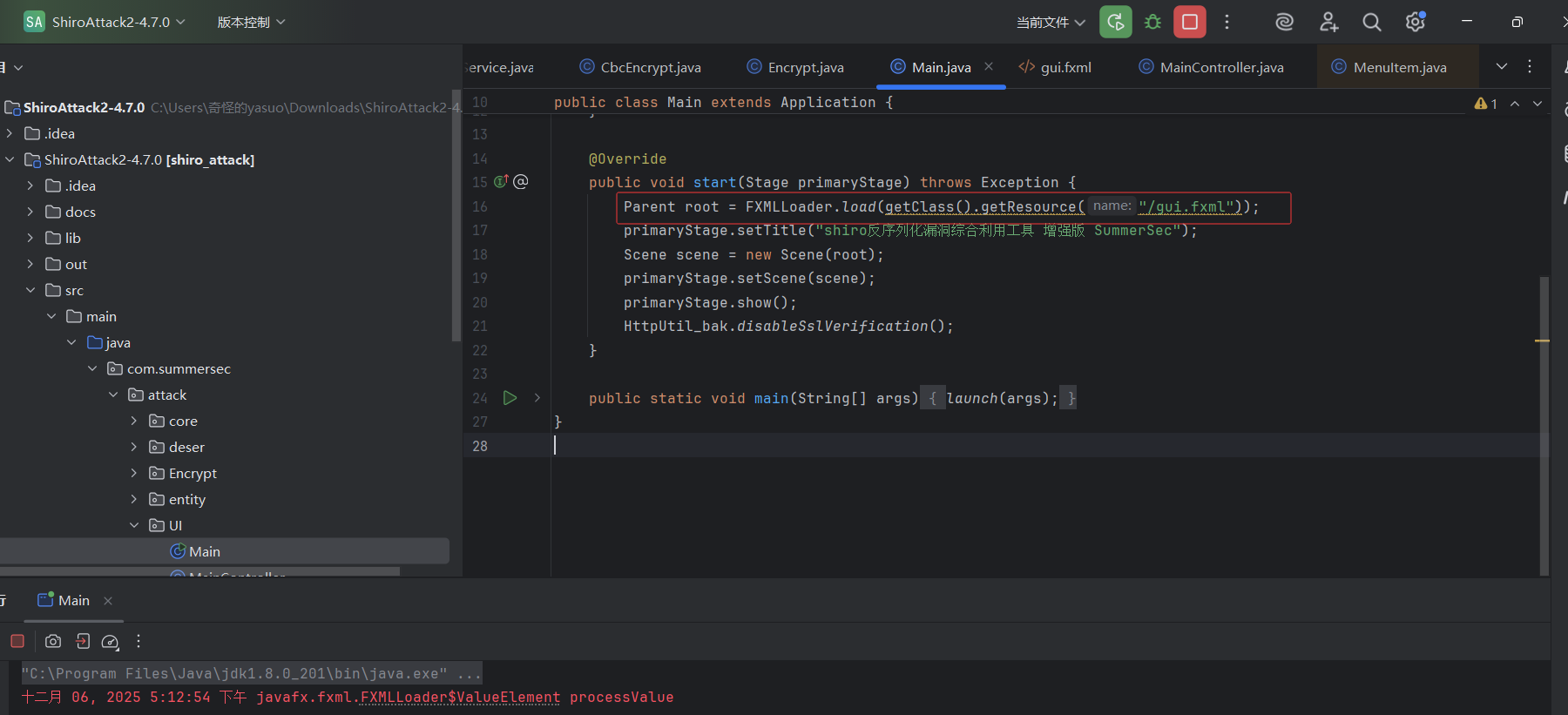
Task: Click the run gutter arrow beside main method
Action: pyautogui.click(x=510, y=398)
